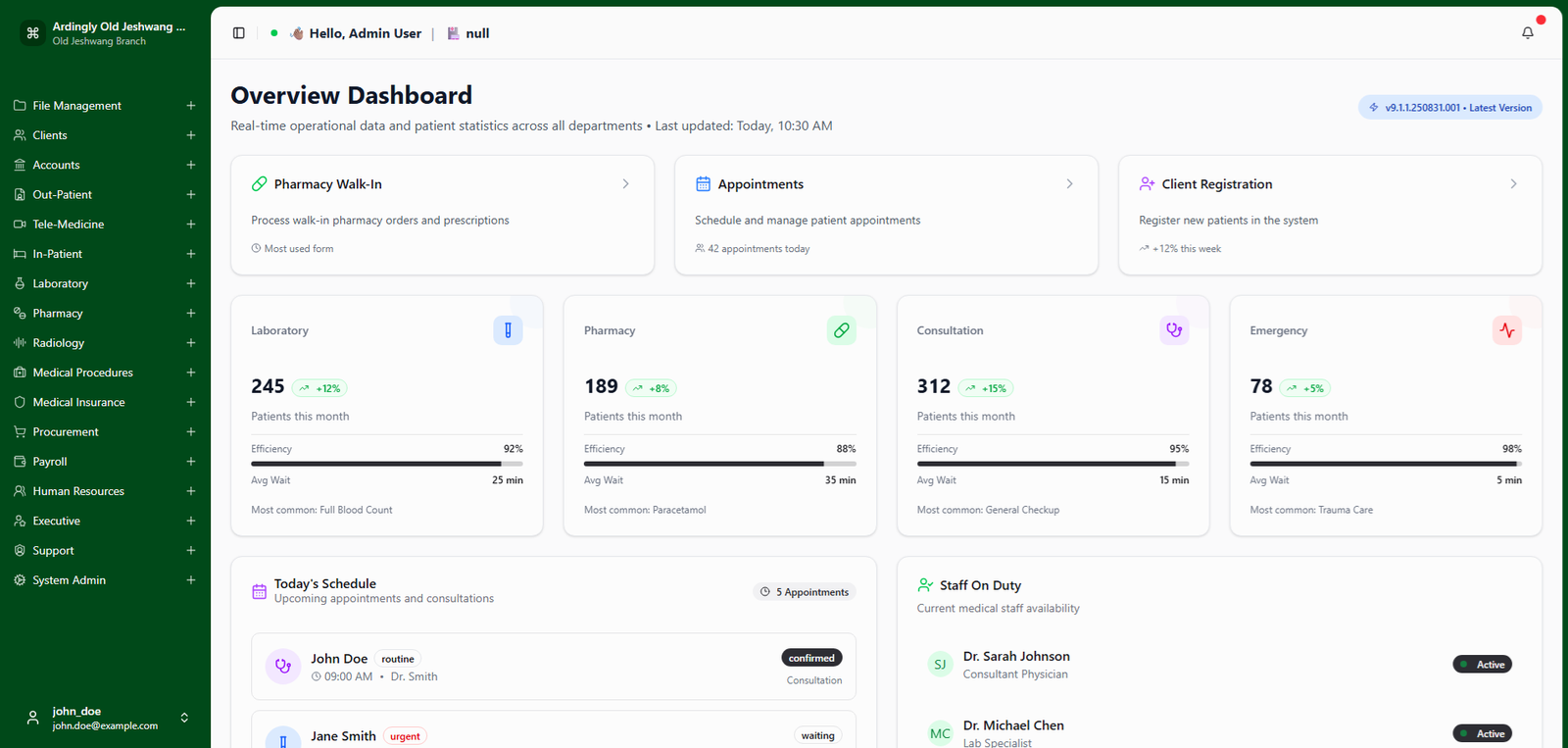Viewport: 1568px width, 748px height.
Task: Click the Payroll wallet icon in sidebar
Action: (x=20, y=462)
